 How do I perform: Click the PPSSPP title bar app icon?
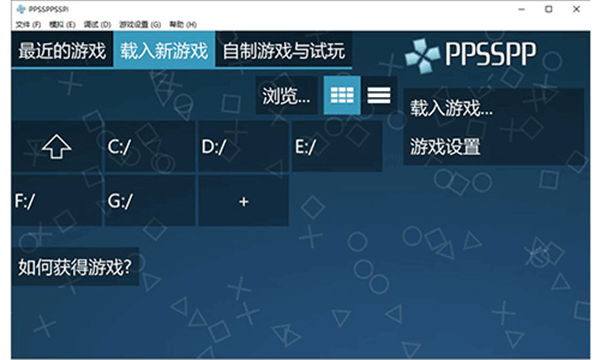point(21,9)
